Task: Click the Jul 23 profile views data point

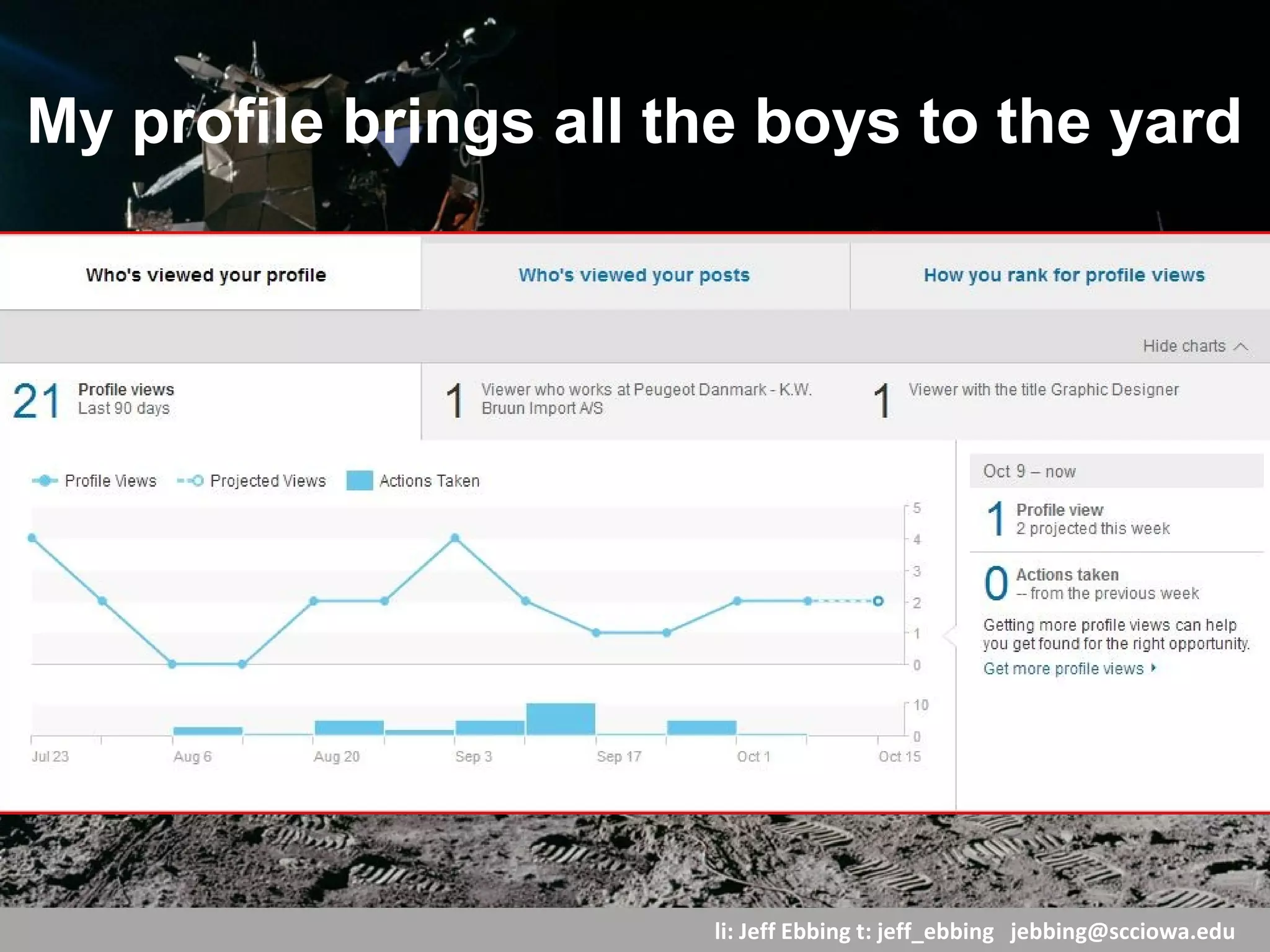Action: [x=32, y=538]
